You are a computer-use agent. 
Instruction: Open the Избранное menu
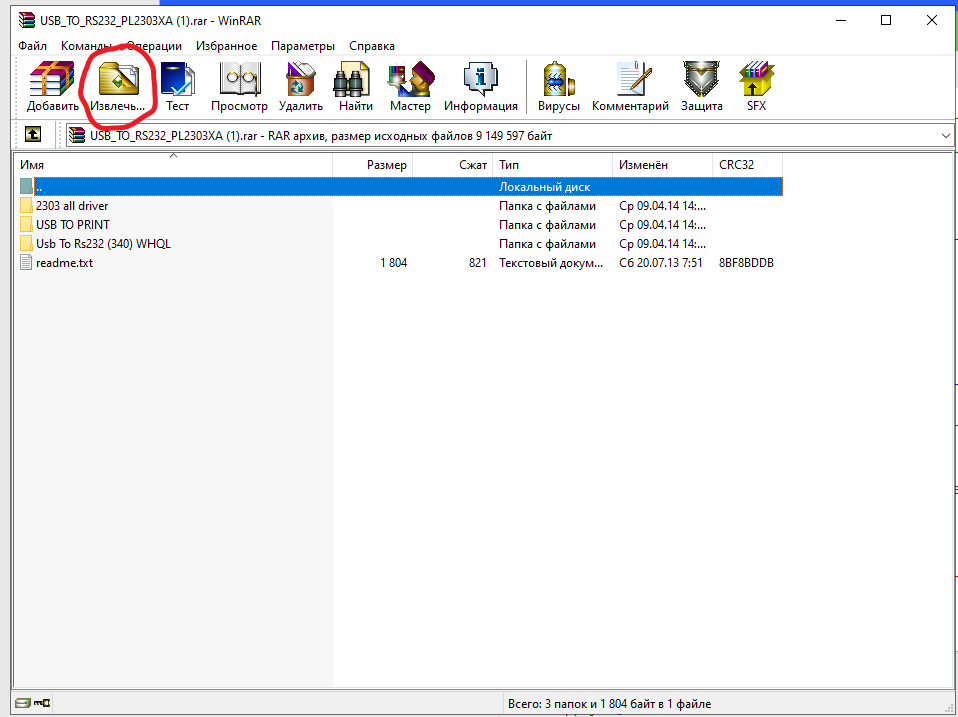point(227,46)
